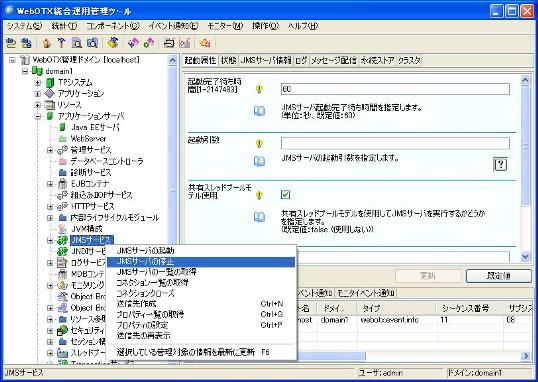538x382 pixels.
Task: Click WebServer node icon
Action: pyautogui.click(x=62, y=139)
